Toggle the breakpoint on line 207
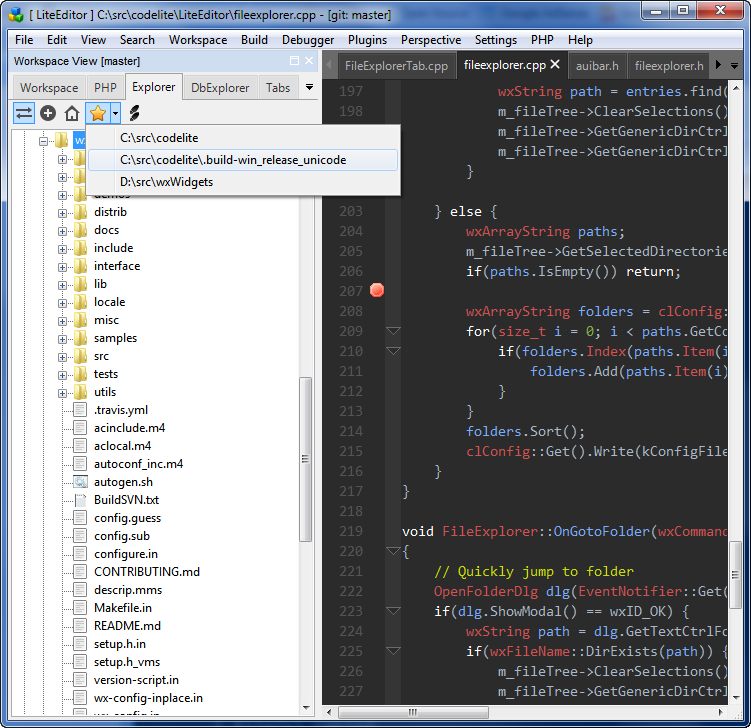 click(377, 290)
